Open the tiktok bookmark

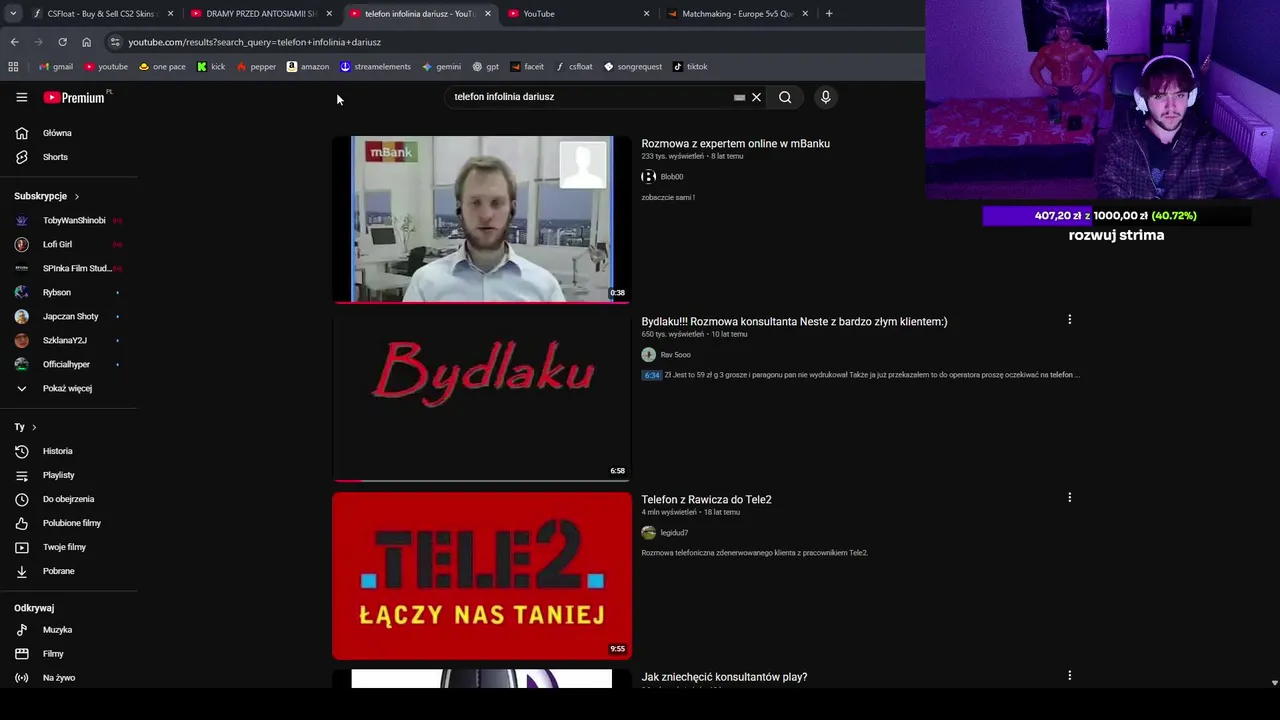(x=690, y=67)
